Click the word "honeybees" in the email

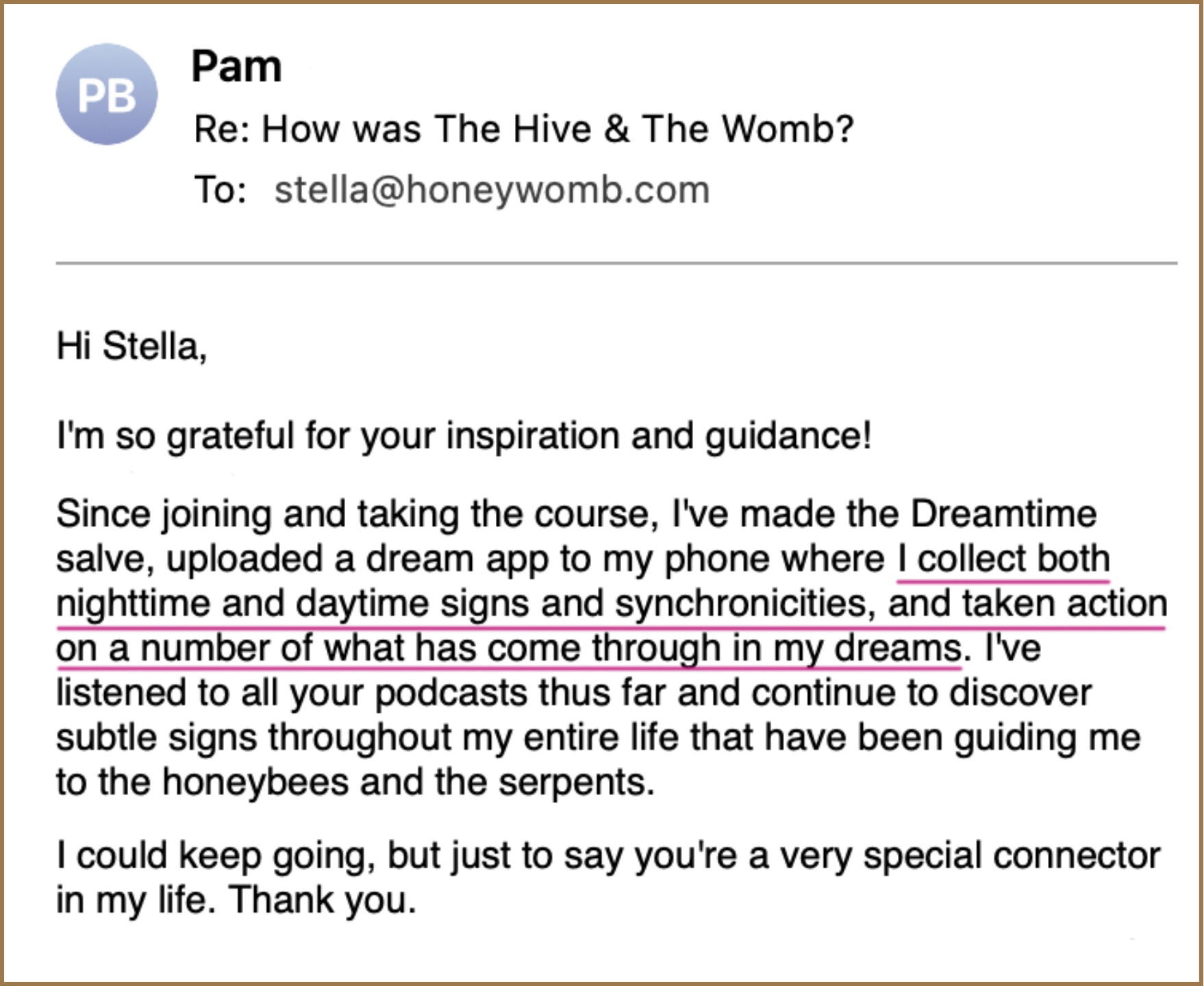coord(255,782)
